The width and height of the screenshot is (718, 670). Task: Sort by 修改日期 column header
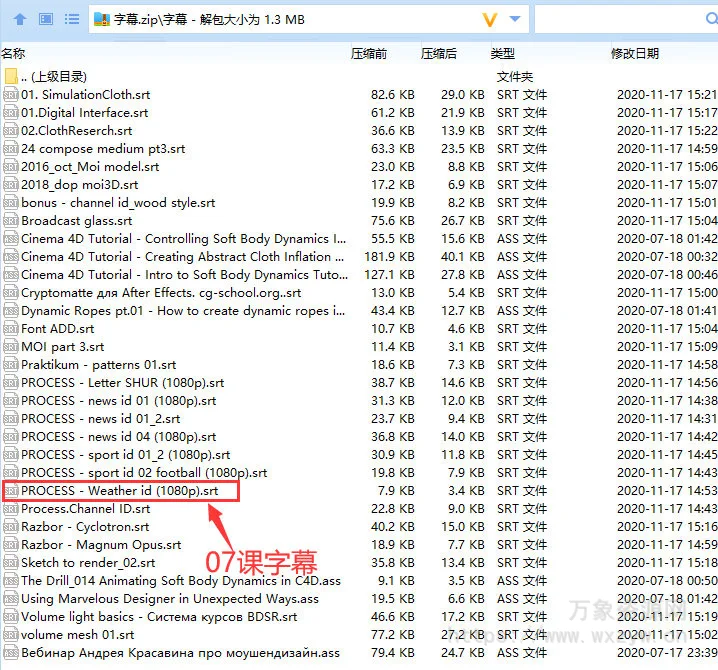pos(635,53)
